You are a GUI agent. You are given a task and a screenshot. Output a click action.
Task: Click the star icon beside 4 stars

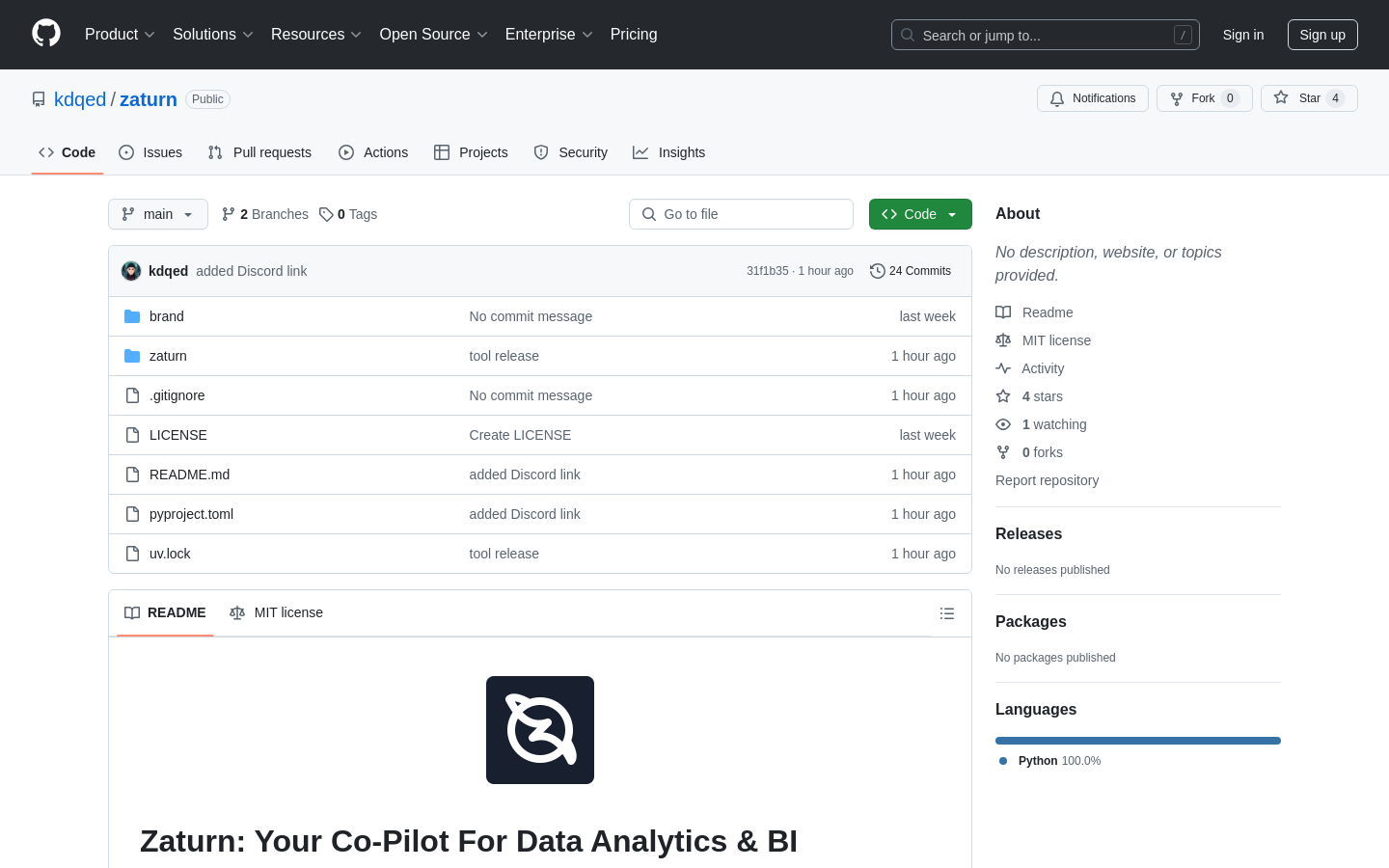pyautogui.click(x=1003, y=396)
